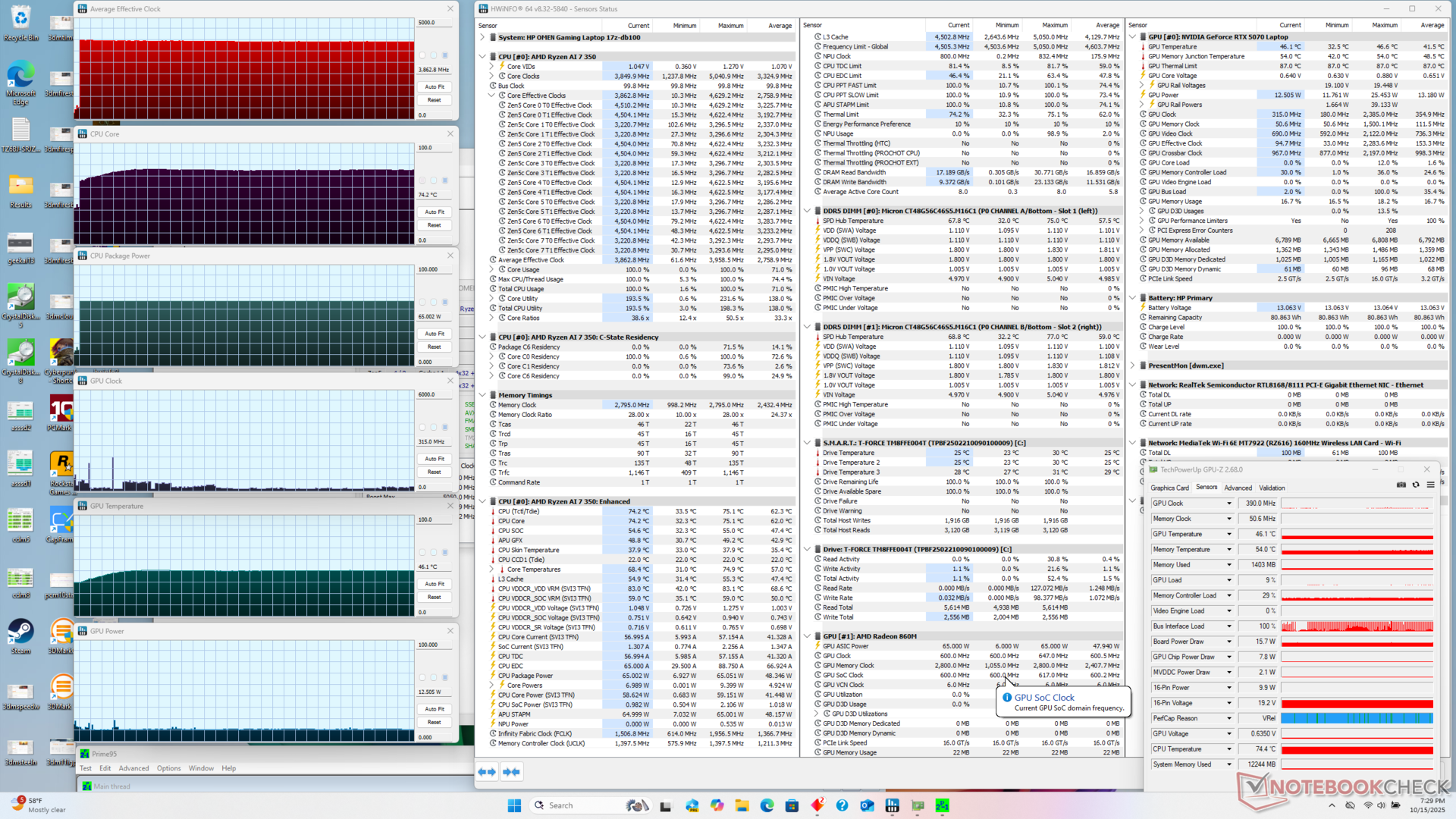Collapse the Memory Timings sensor group
Screen dimensions: 1456x819
pyautogui.click(x=482, y=395)
